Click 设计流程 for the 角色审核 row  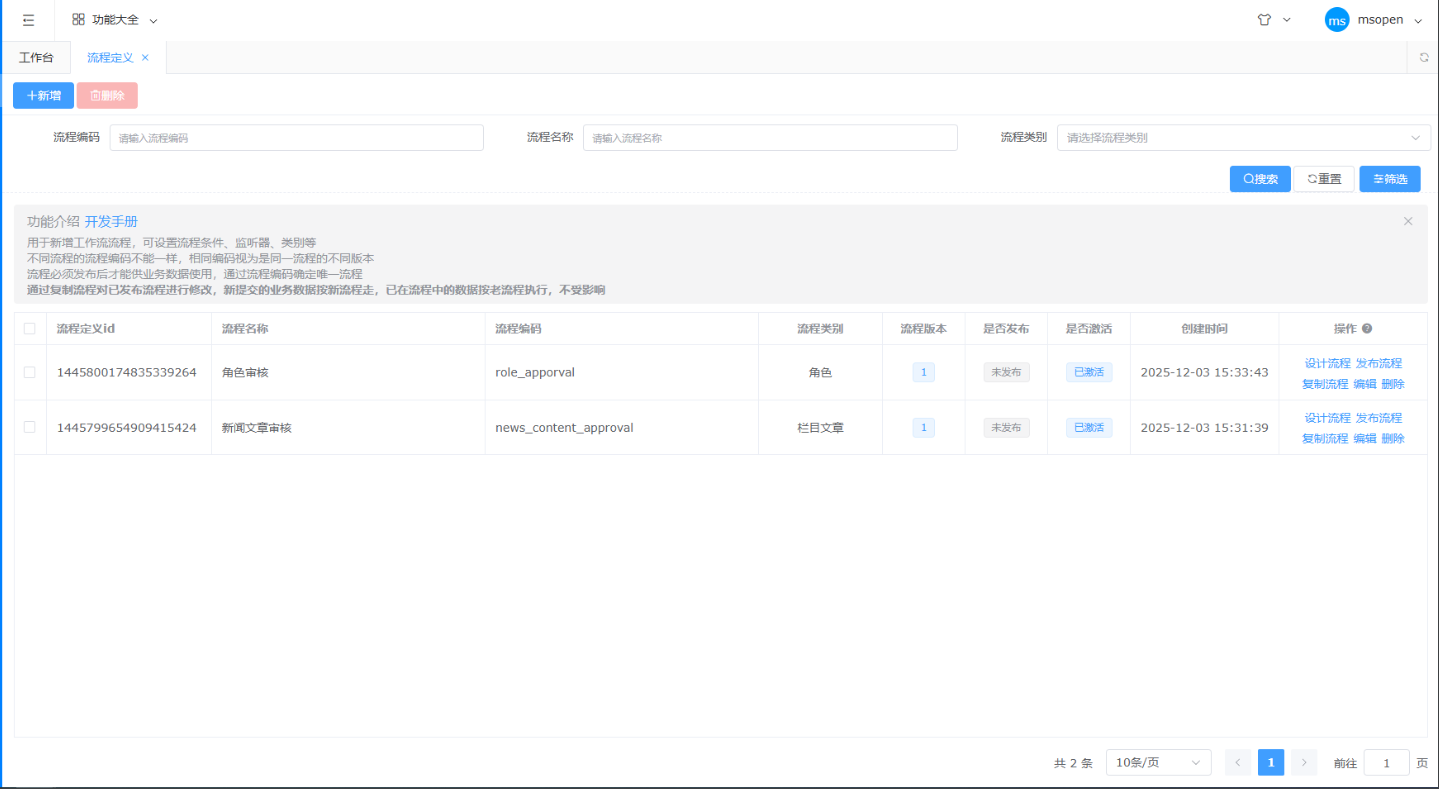(x=1327, y=363)
